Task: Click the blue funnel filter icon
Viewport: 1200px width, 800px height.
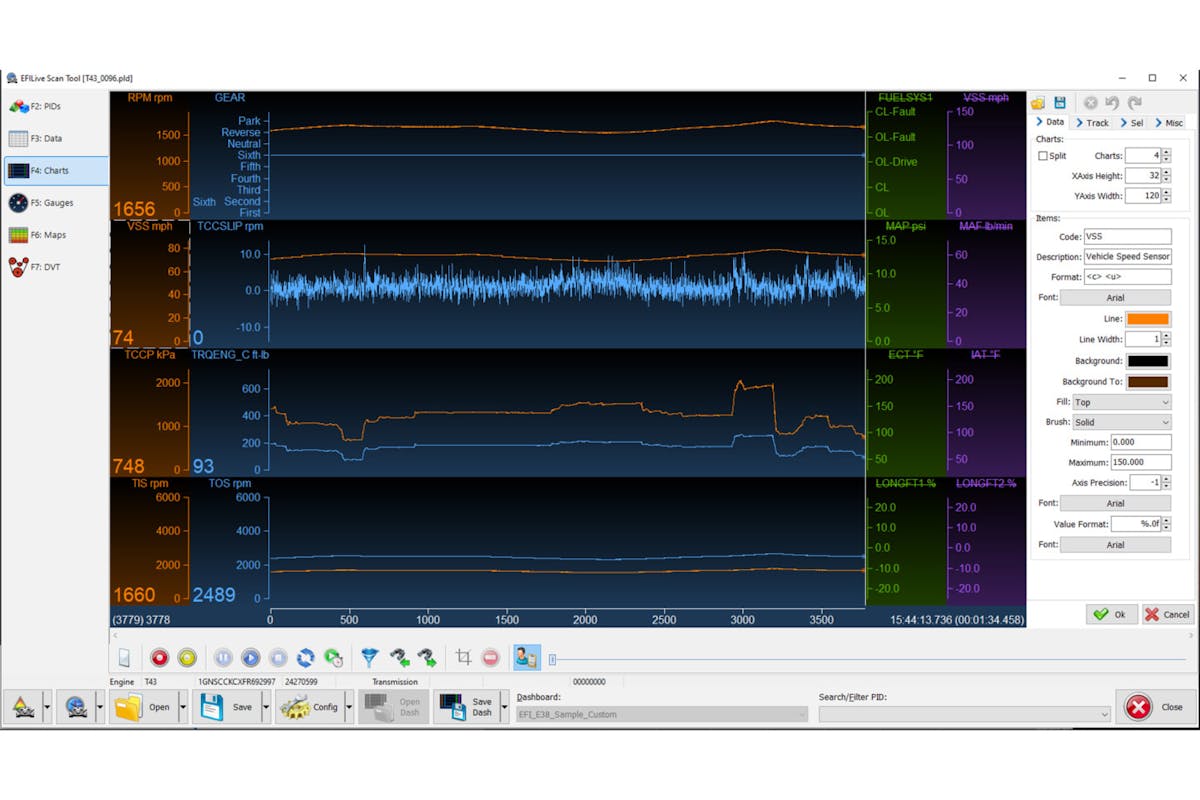Action: [370, 658]
